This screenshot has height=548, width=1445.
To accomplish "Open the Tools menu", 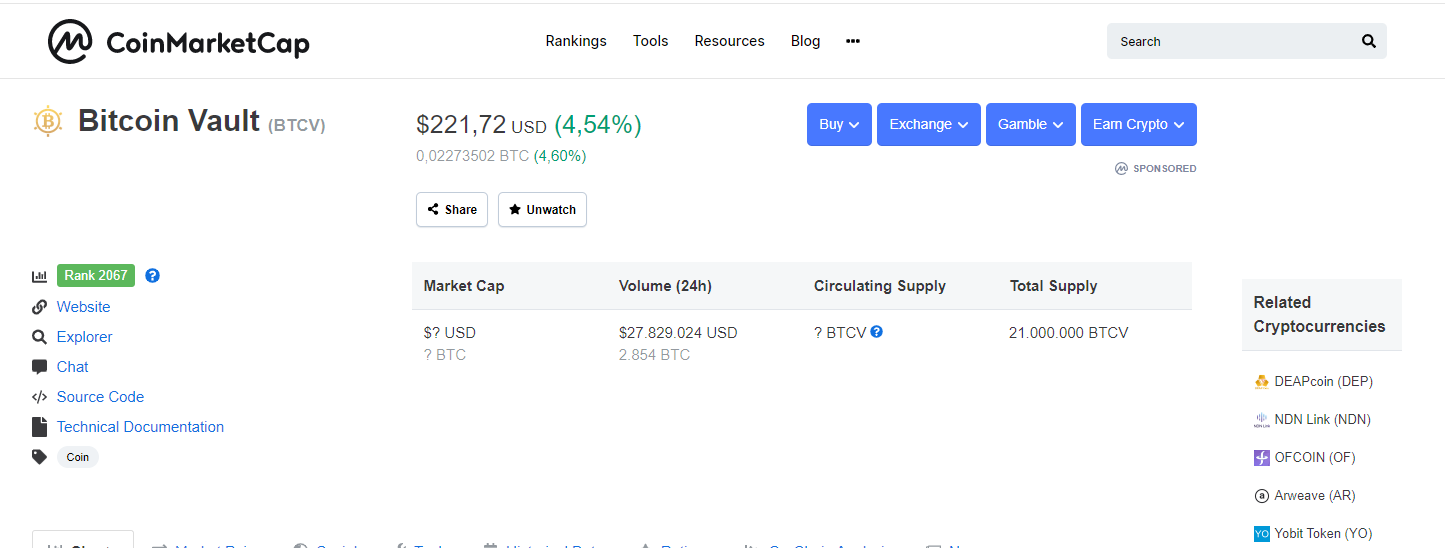I will pyautogui.click(x=651, y=41).
